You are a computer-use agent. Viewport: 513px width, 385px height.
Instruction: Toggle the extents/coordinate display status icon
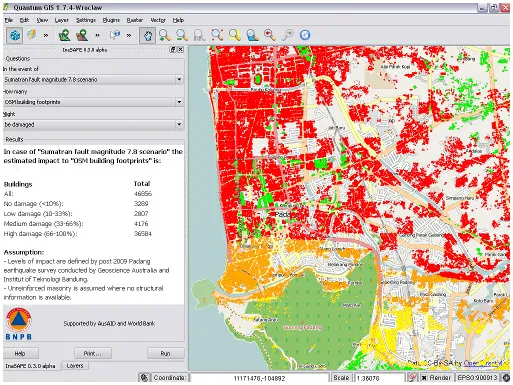(144, 378)
